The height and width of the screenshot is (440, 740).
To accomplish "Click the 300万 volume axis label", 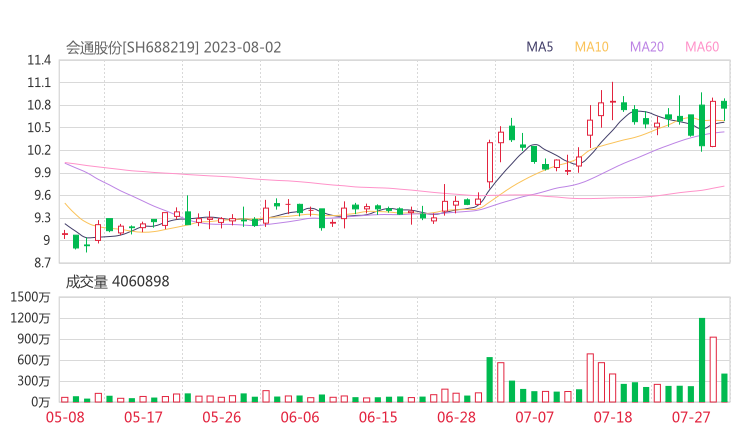I will click(x=33, y=381).
